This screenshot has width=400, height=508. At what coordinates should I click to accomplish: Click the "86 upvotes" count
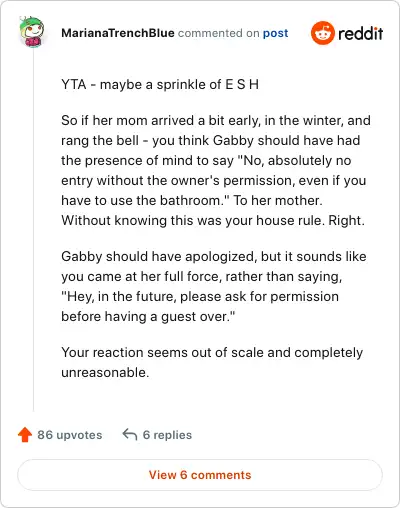click(x=70, y=435)
